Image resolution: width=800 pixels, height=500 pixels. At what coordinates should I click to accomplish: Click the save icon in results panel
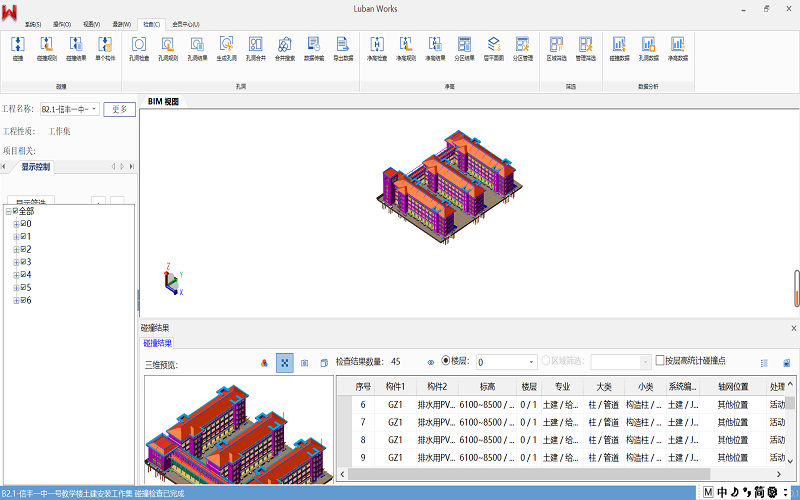click(x=786, y=363)
